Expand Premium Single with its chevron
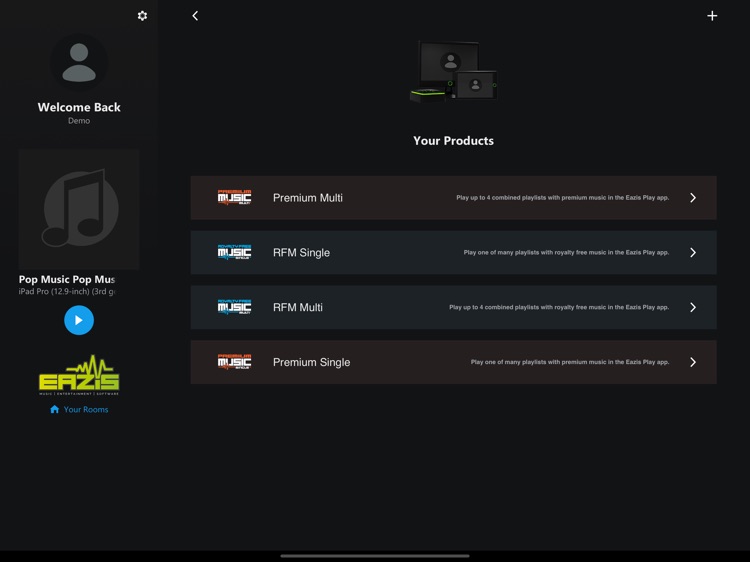 (x=693, y=362)
